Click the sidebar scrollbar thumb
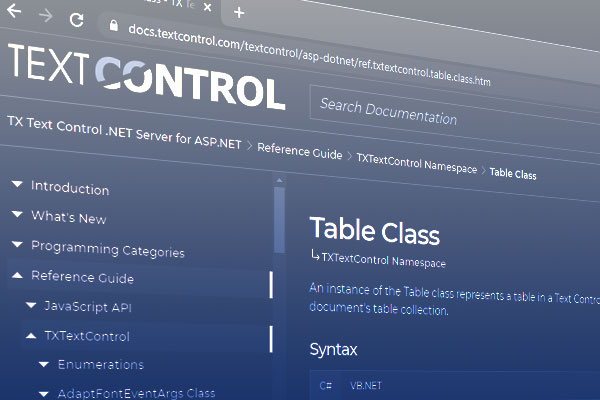 pos(279,220)
